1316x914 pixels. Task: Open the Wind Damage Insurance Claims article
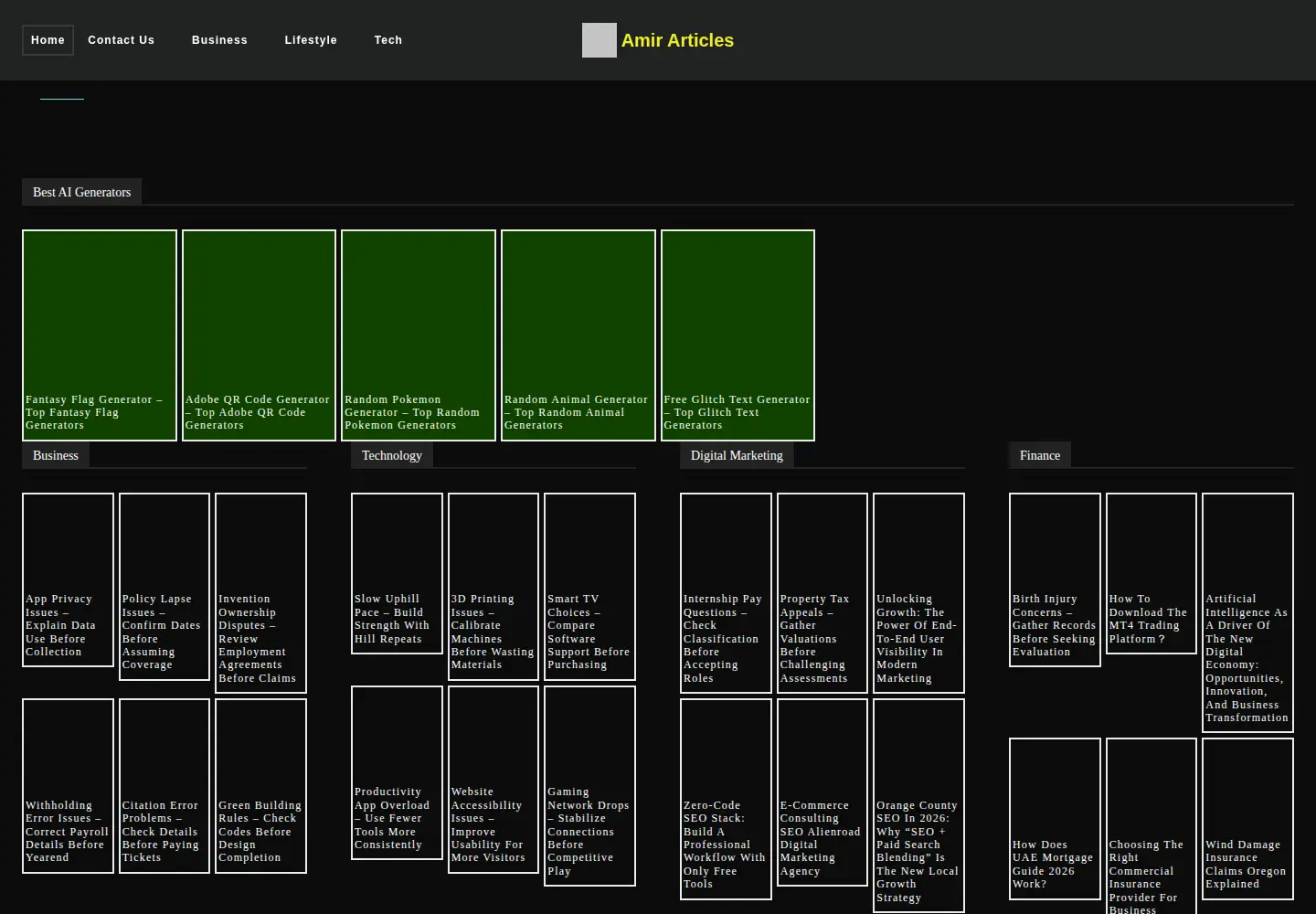[x=1247, y=820]
